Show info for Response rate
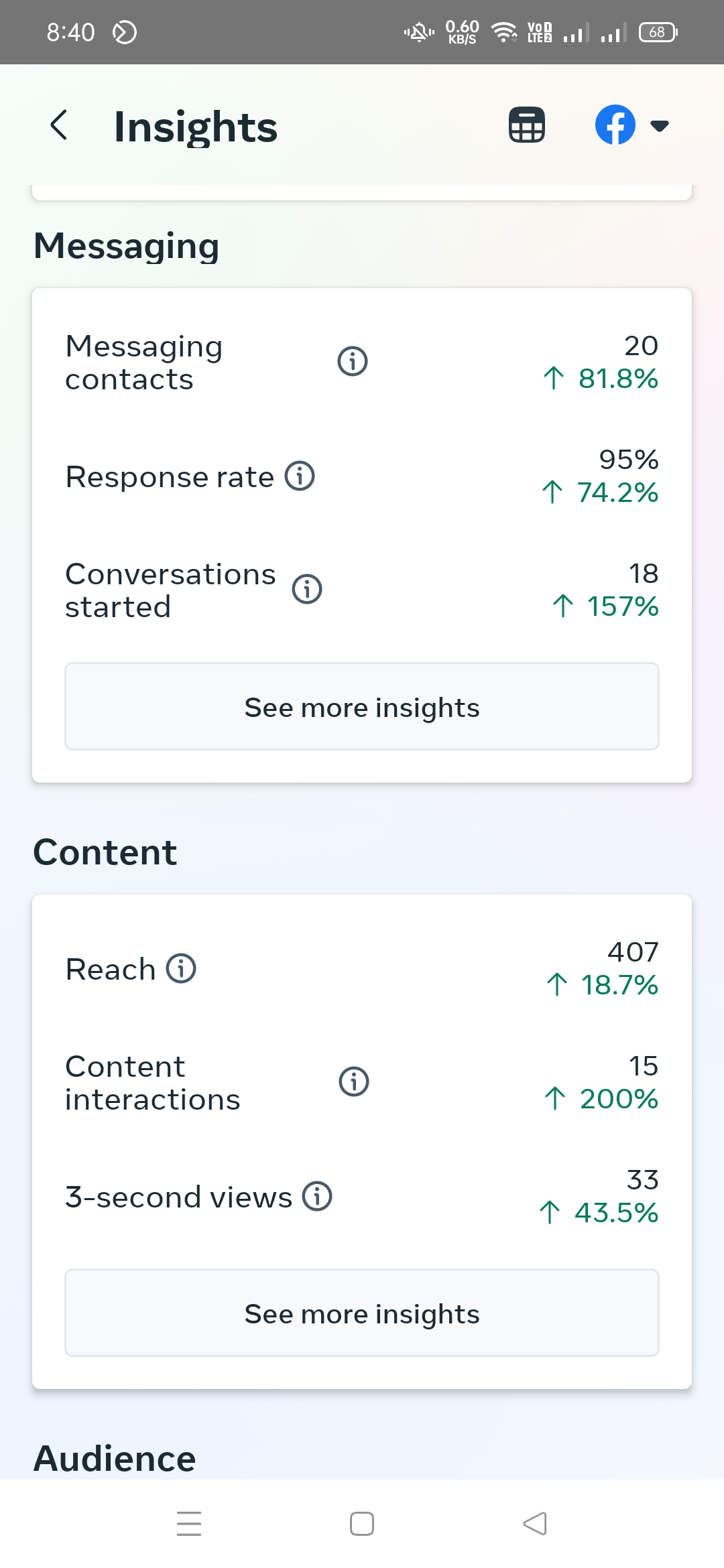 [300, 476]
